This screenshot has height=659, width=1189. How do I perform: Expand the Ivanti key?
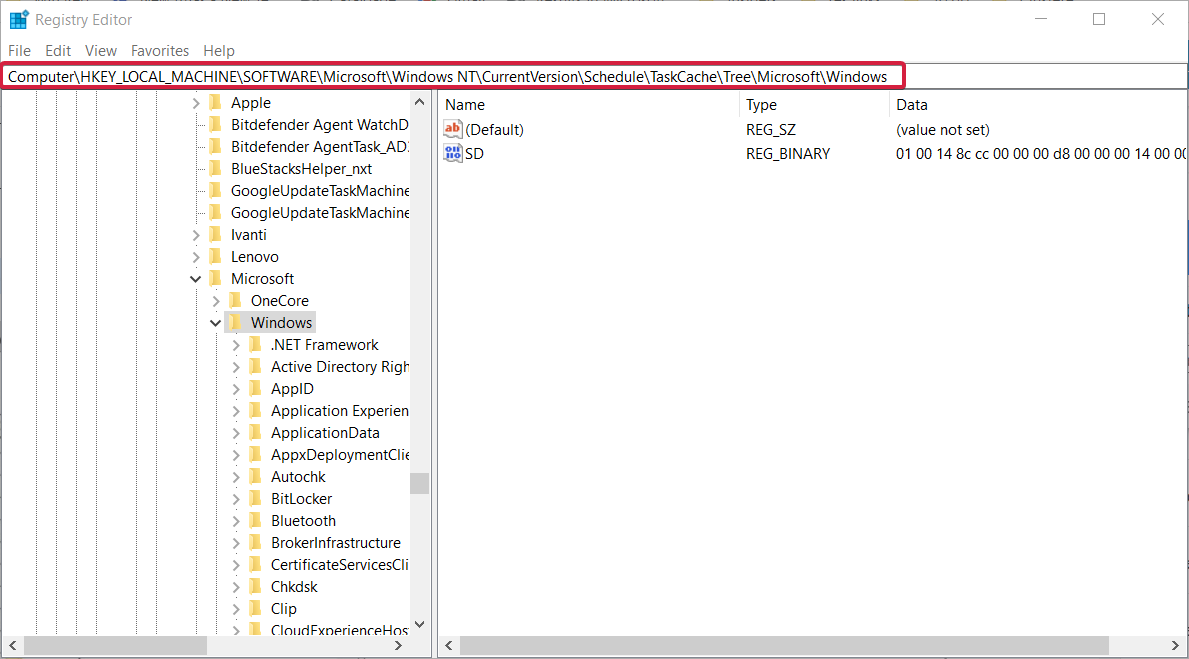[196, 235]
